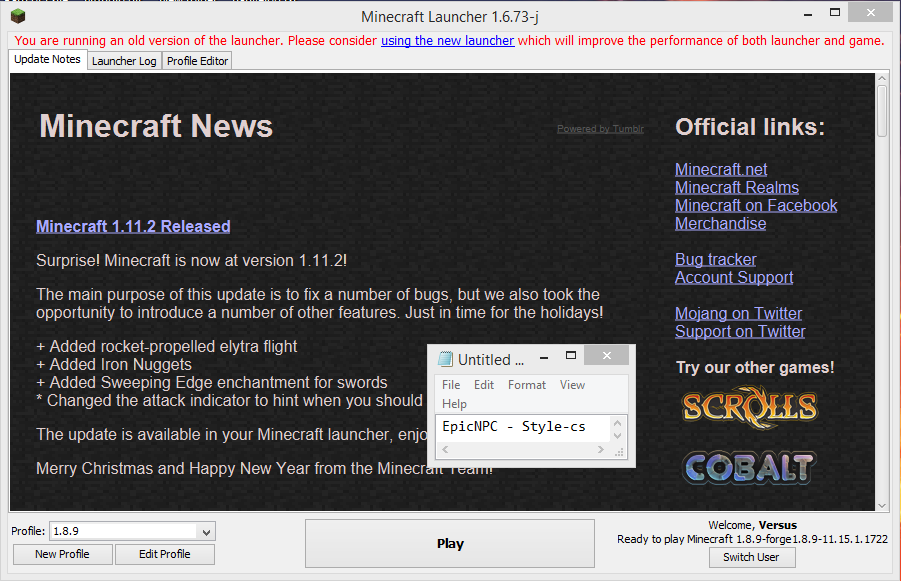
Task: Open the Bug tracker link
Action: click(x=715, y=259)
